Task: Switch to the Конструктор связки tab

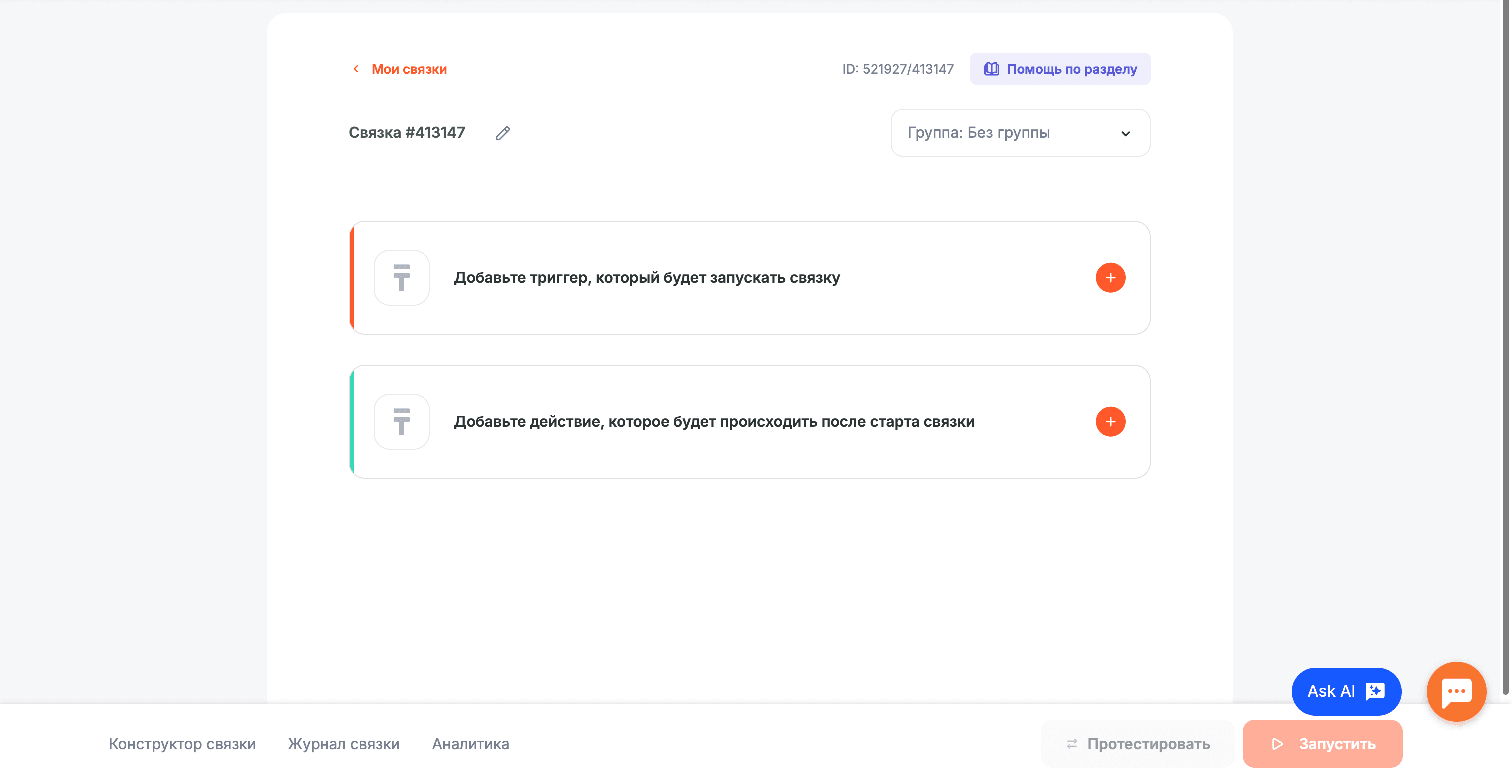Action: [x=182, y=744]
